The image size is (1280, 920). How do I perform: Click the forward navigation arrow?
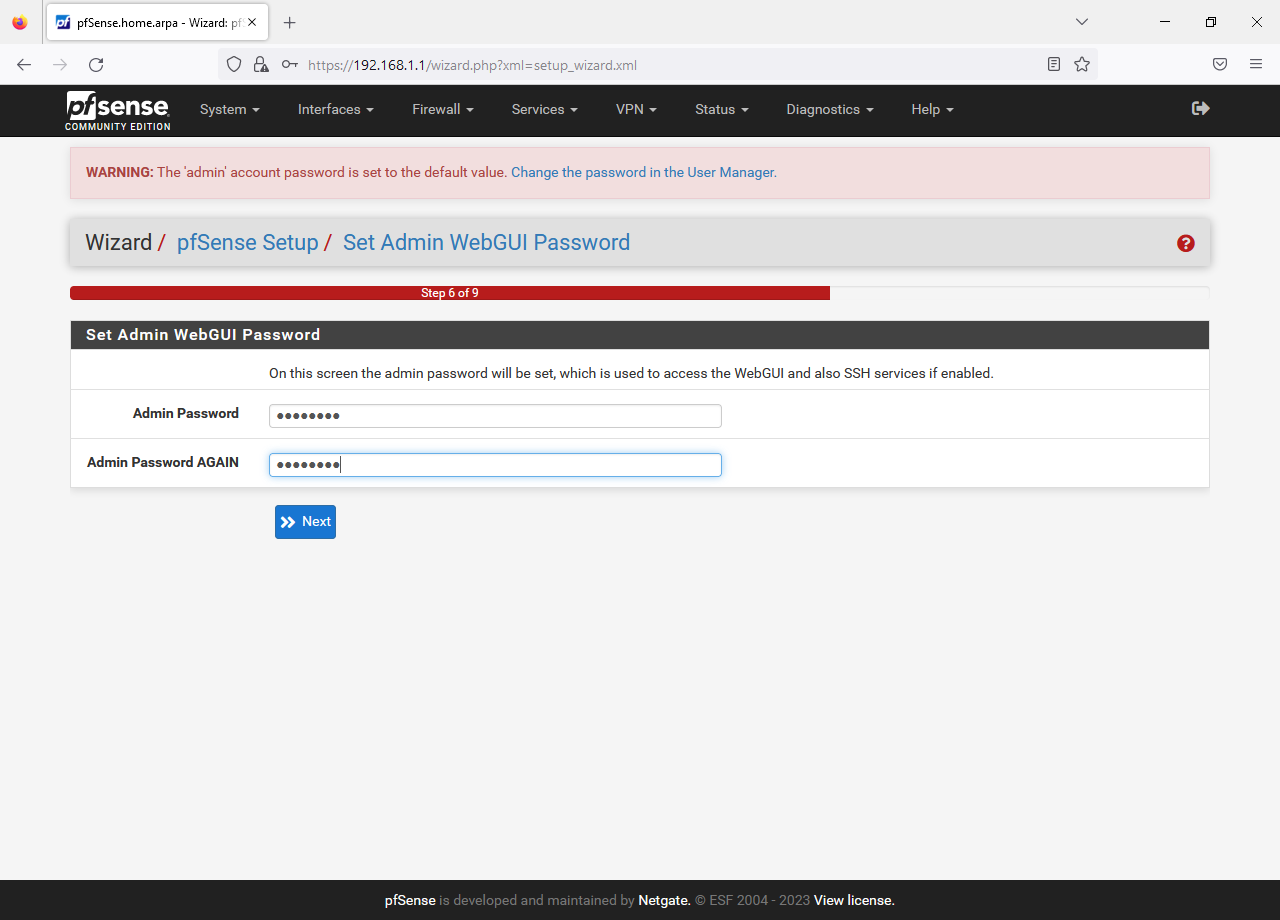click(60, 64)
